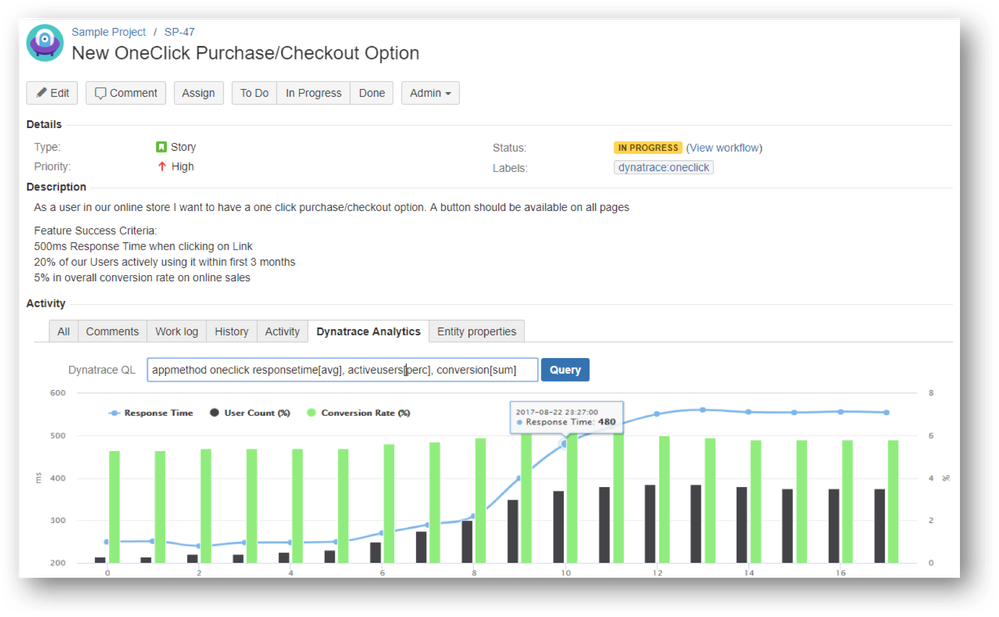Open the Sample Project breadcrumb link
Image resolution: width=999 pixels, height=617 pixels.
[108, 32]
